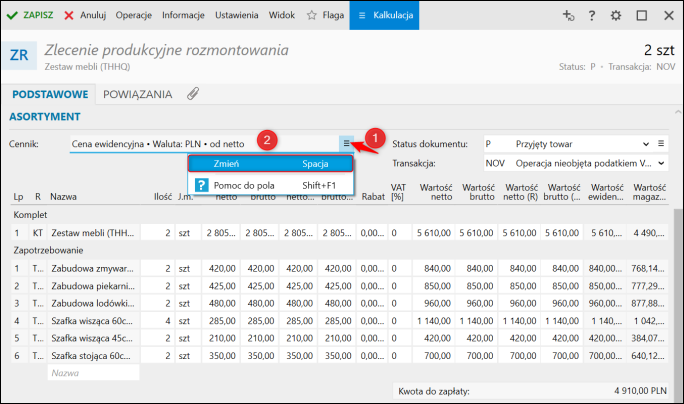Screen dimensions: 684x404
Task: Click the J.m. column header
Action: coord(186,197)
